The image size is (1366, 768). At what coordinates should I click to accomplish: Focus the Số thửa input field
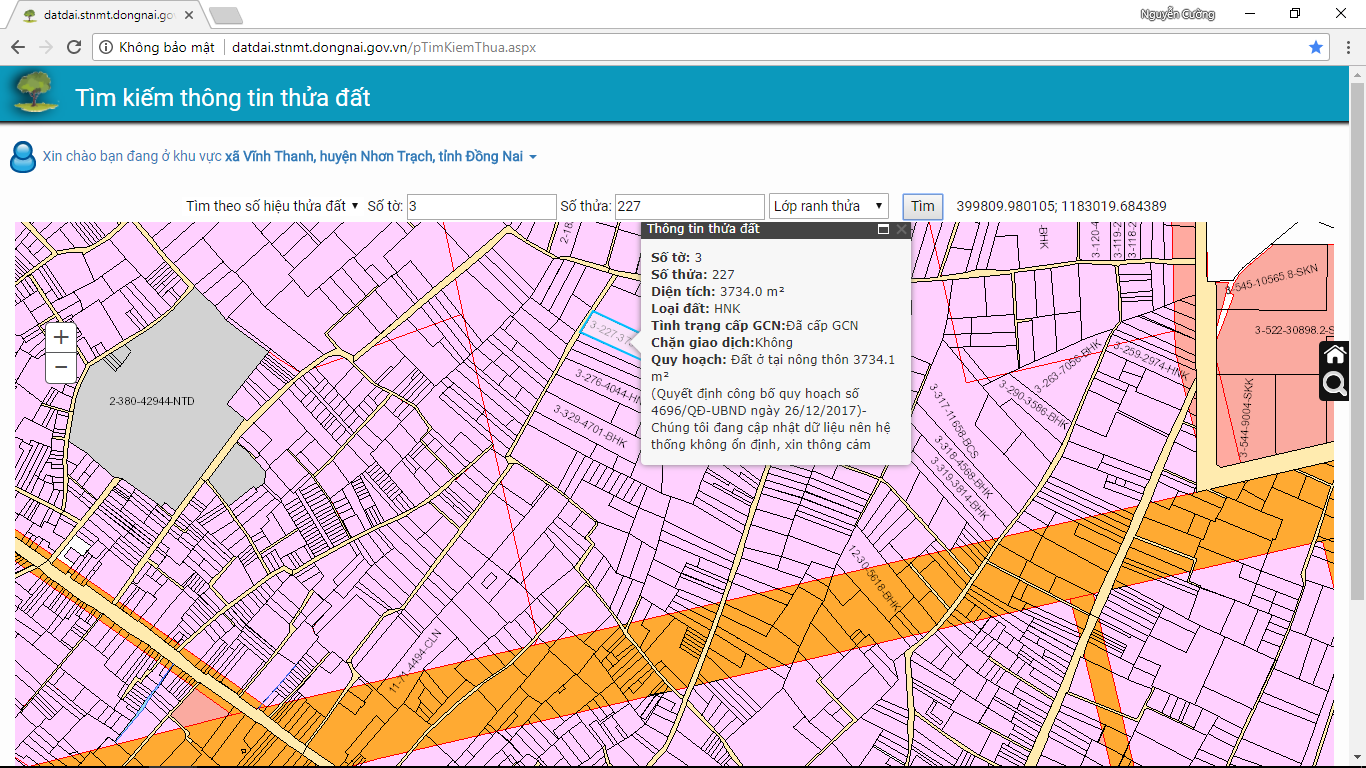[690, 206]
